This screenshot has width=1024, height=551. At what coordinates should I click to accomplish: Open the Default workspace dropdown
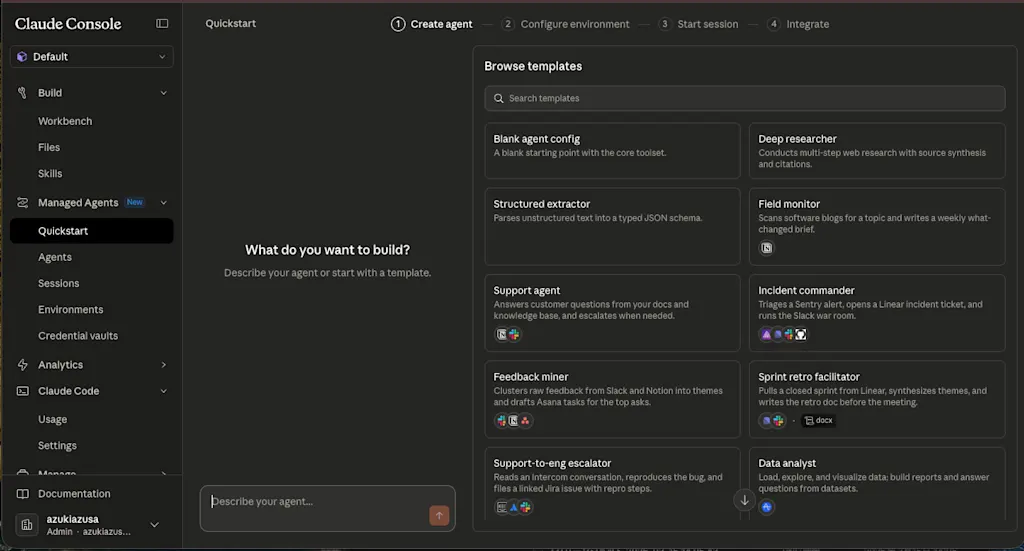(x=91, y=57)
